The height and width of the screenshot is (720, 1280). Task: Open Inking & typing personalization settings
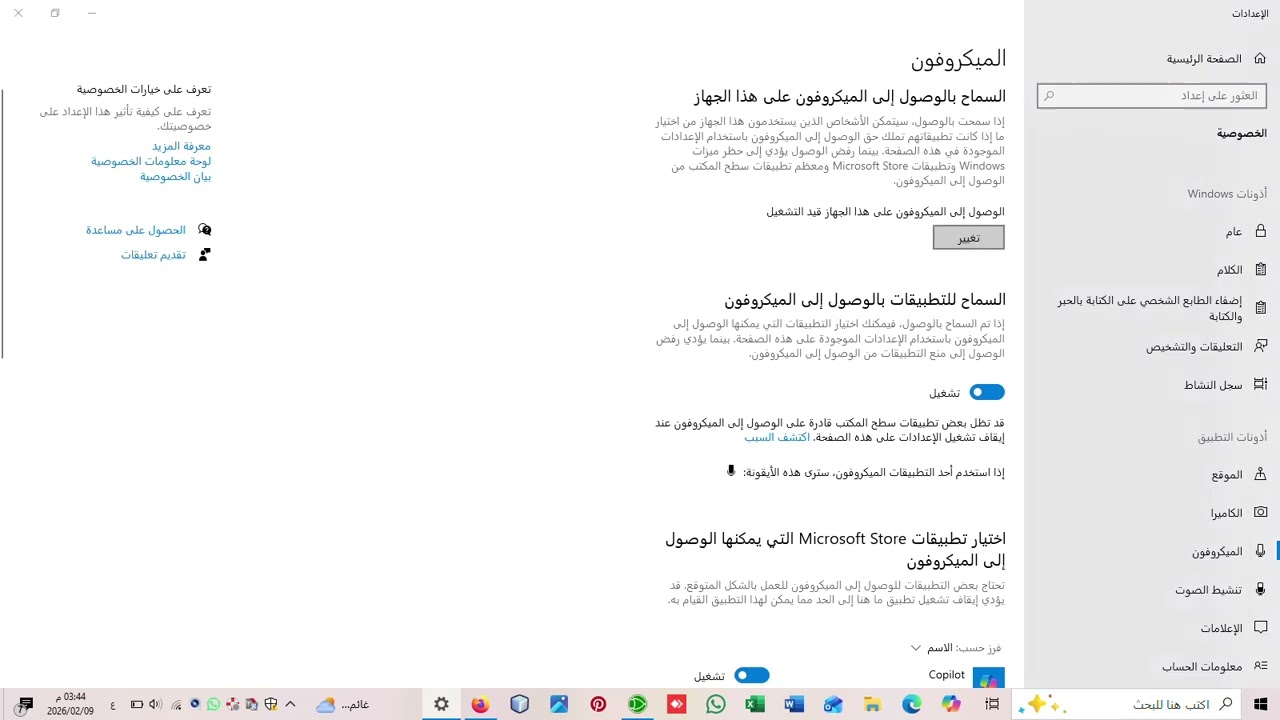pos(1152,308)
